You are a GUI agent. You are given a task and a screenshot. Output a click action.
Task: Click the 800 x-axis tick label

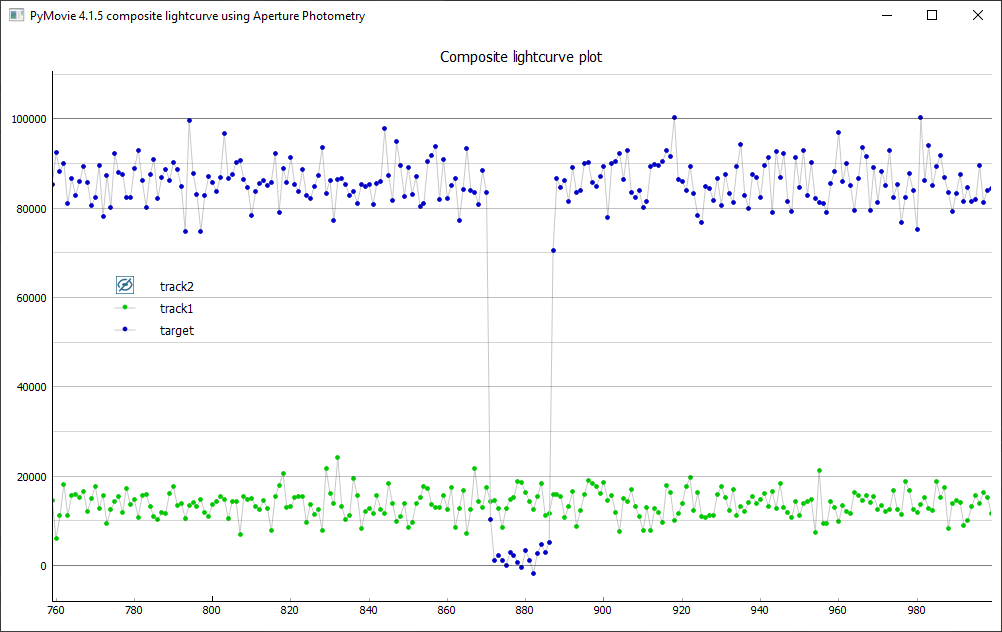point(212,610)
